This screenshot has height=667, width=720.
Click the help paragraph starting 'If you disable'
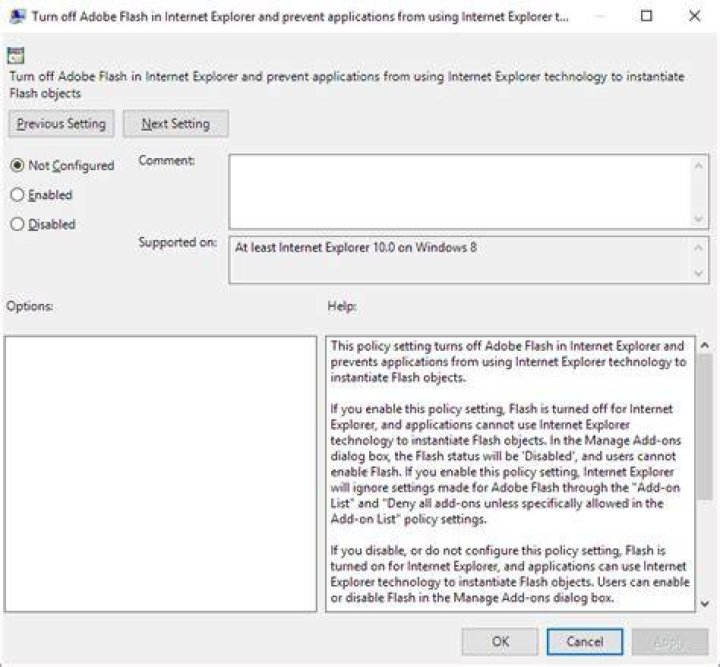coord(510,574)
